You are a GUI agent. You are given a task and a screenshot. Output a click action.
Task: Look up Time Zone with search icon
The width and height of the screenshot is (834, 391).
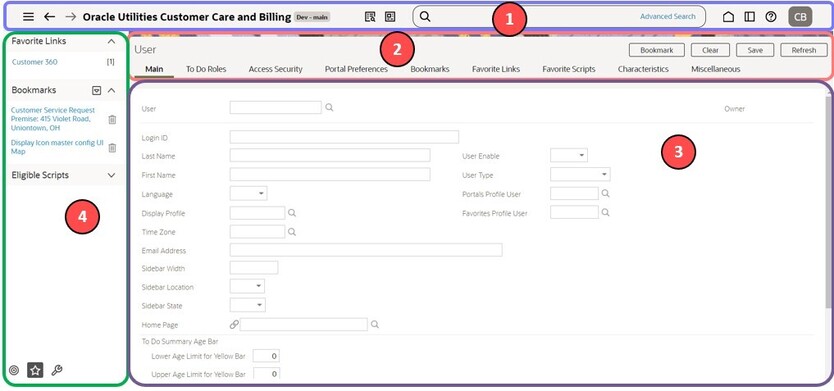(291, 232)
